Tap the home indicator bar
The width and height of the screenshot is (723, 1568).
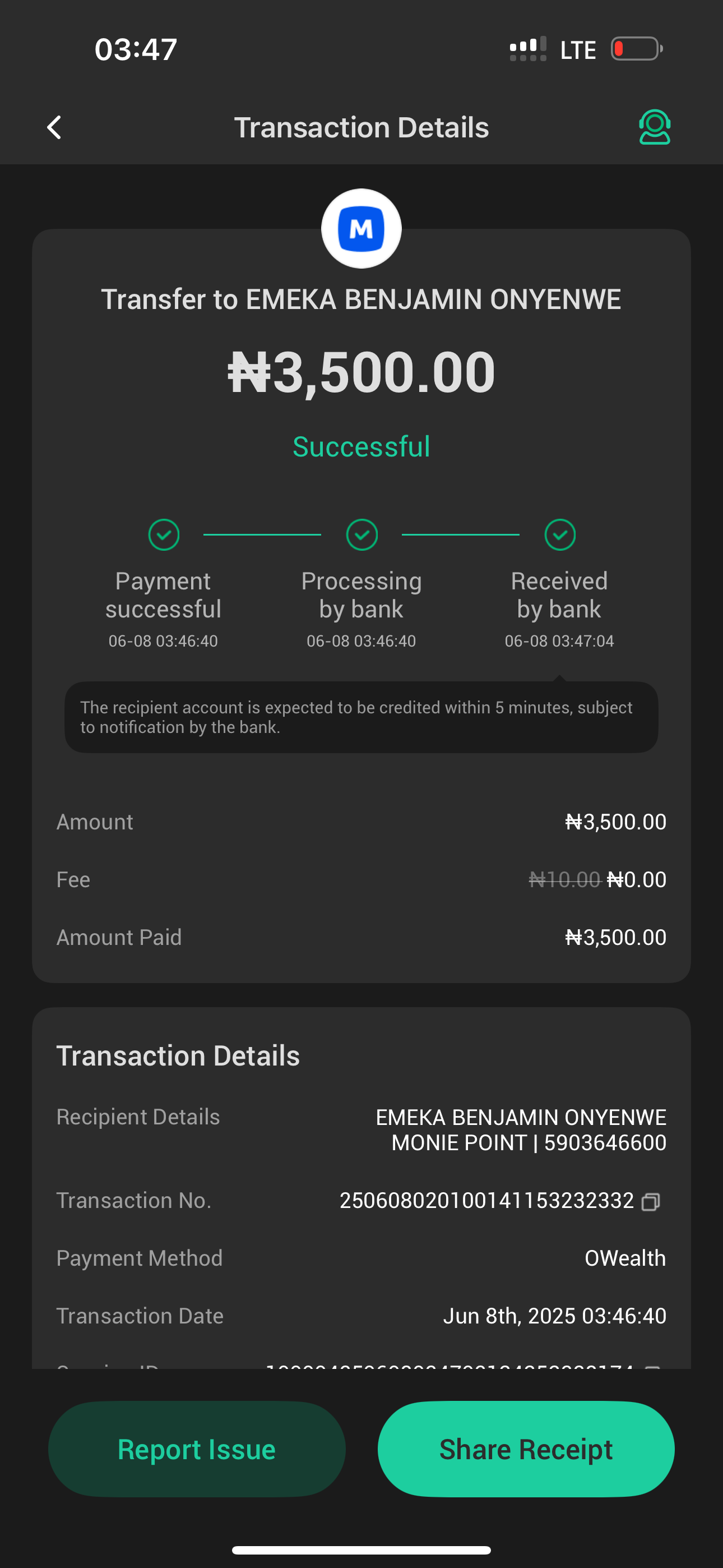[361, 1549]
